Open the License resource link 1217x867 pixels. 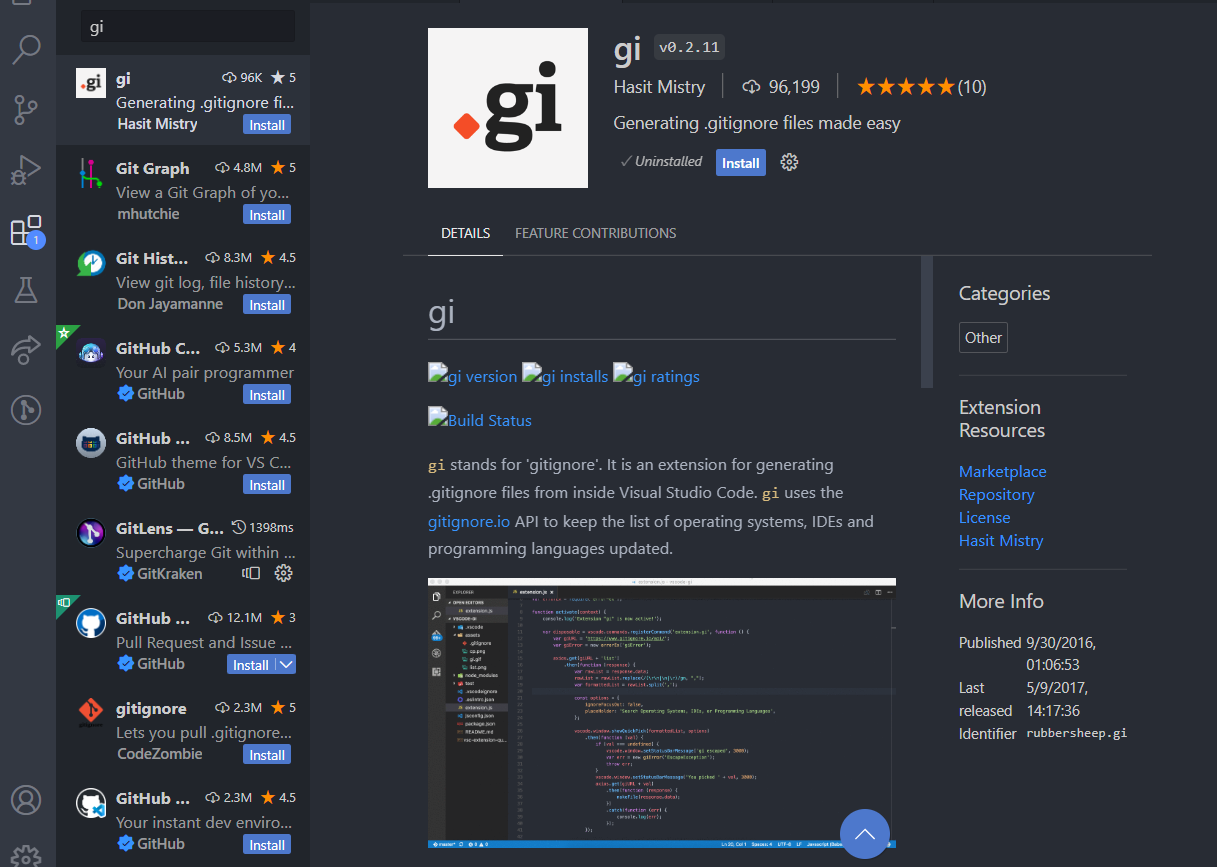(984, 517)
